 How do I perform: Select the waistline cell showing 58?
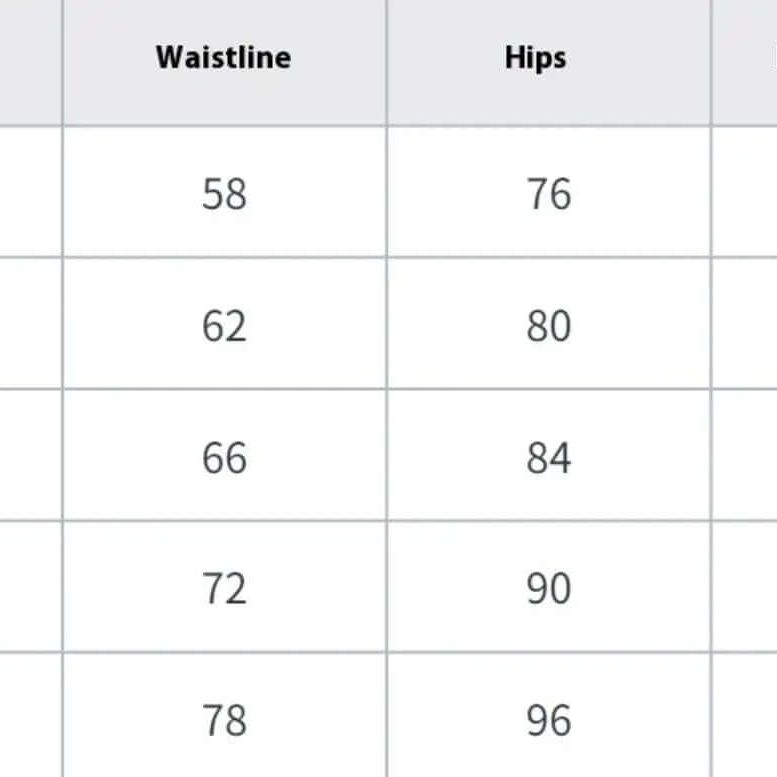coord(224,192)
